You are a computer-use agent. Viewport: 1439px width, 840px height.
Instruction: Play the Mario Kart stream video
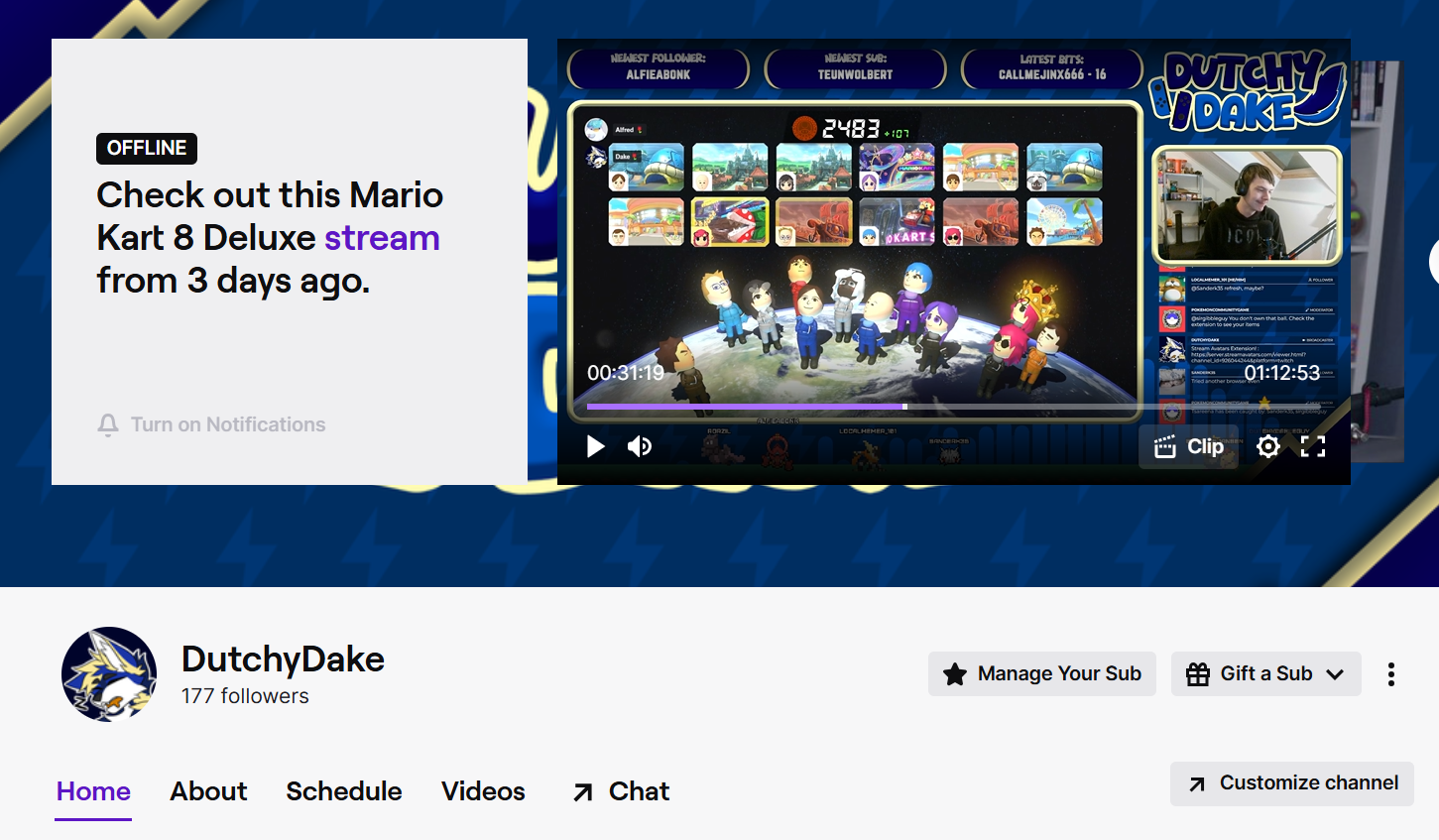596,446
